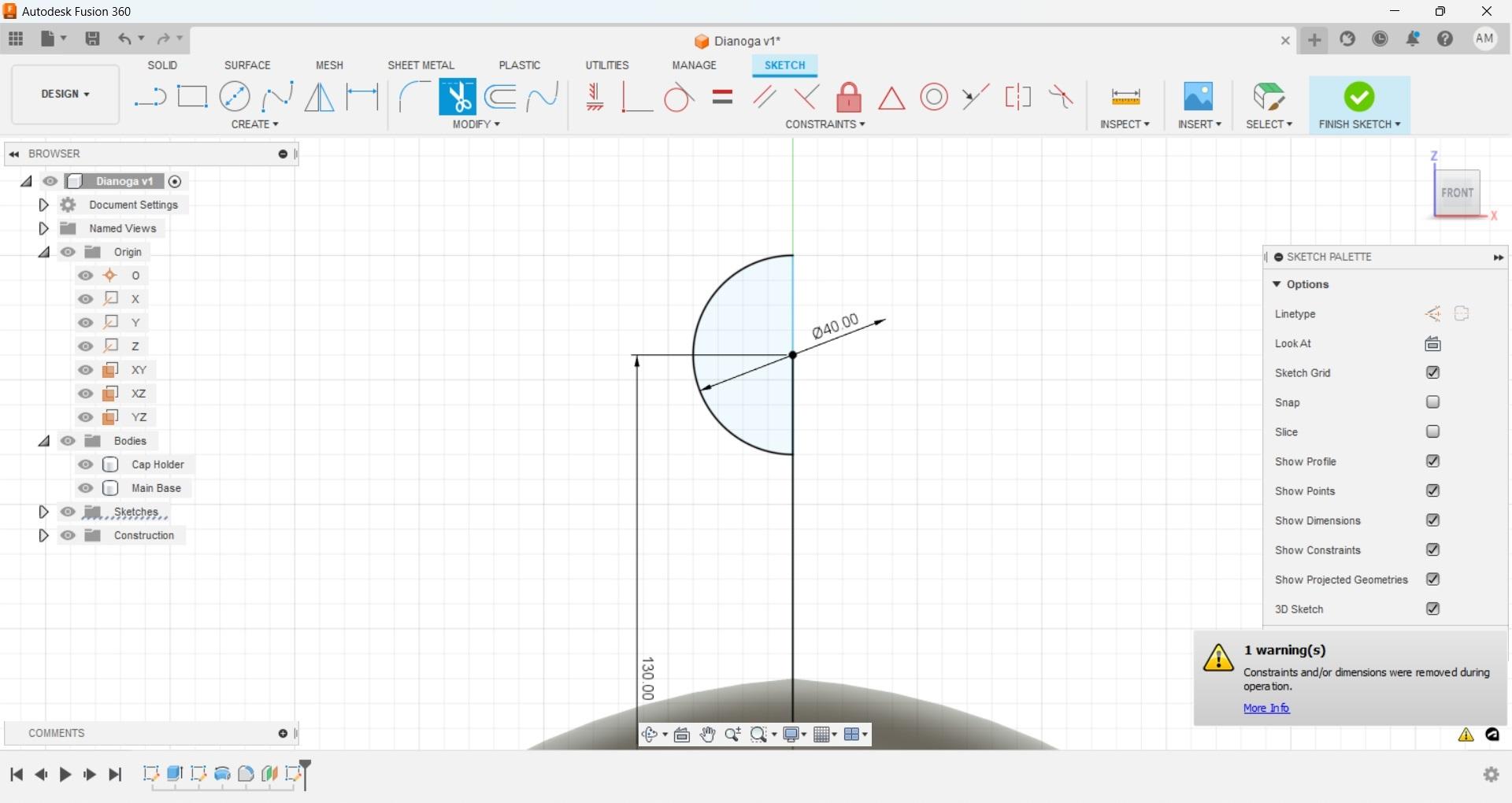This screenshot has height=803, width=1512.
Task: Toggle the 3D Sketch checkbox
Action: coord(1433,609)
